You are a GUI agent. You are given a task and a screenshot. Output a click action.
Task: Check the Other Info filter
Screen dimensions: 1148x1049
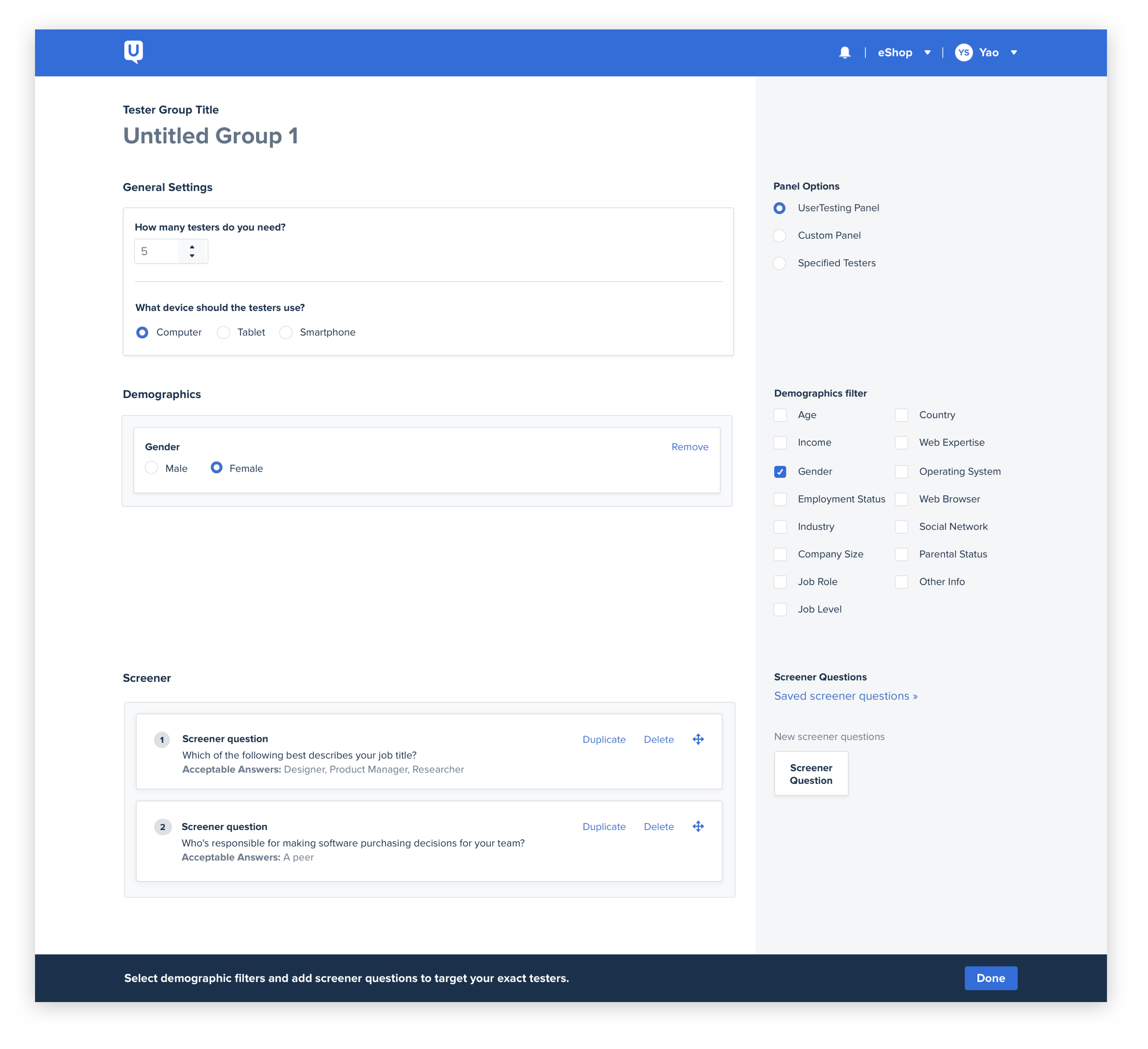[901, 581]
